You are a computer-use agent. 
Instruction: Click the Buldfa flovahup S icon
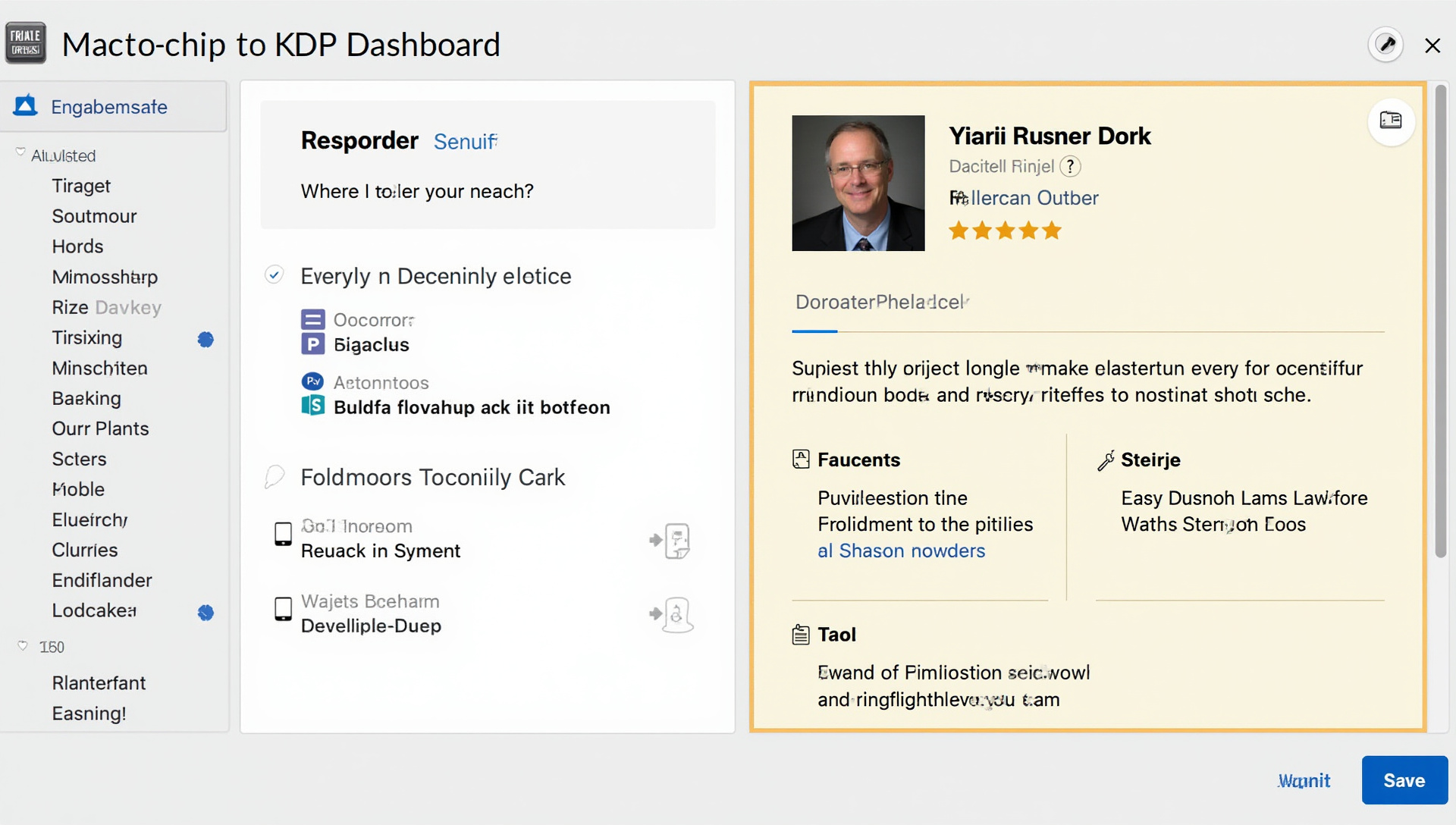click(x=312, y=406)
